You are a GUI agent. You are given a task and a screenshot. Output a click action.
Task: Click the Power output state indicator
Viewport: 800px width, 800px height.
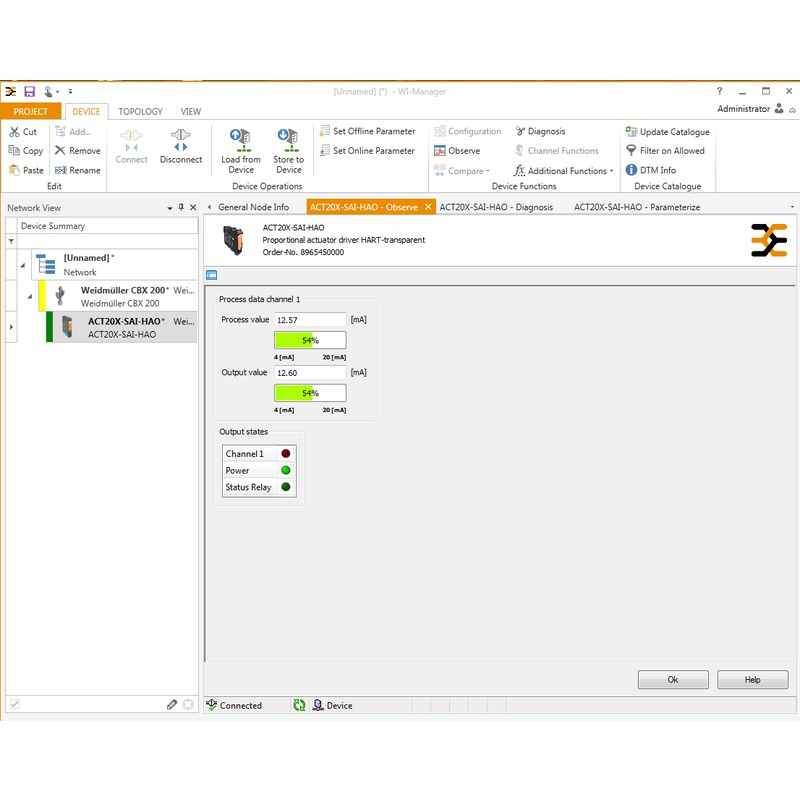click(x=286, y=470)
